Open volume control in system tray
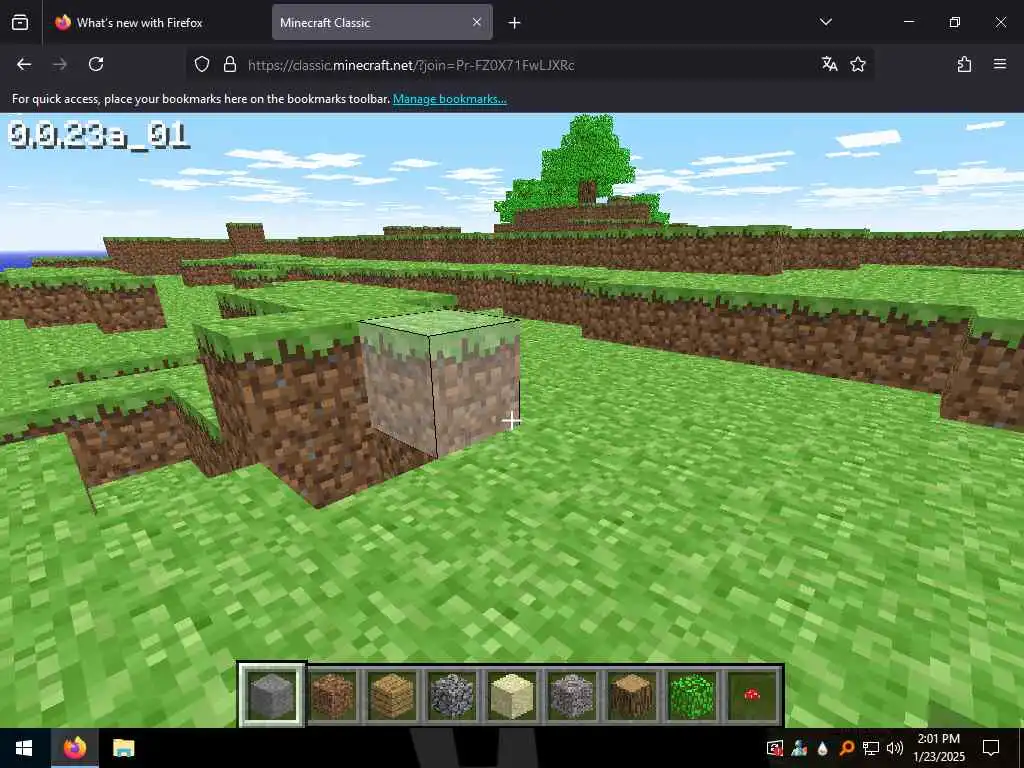1024x768 pixels. click(895, 748)
